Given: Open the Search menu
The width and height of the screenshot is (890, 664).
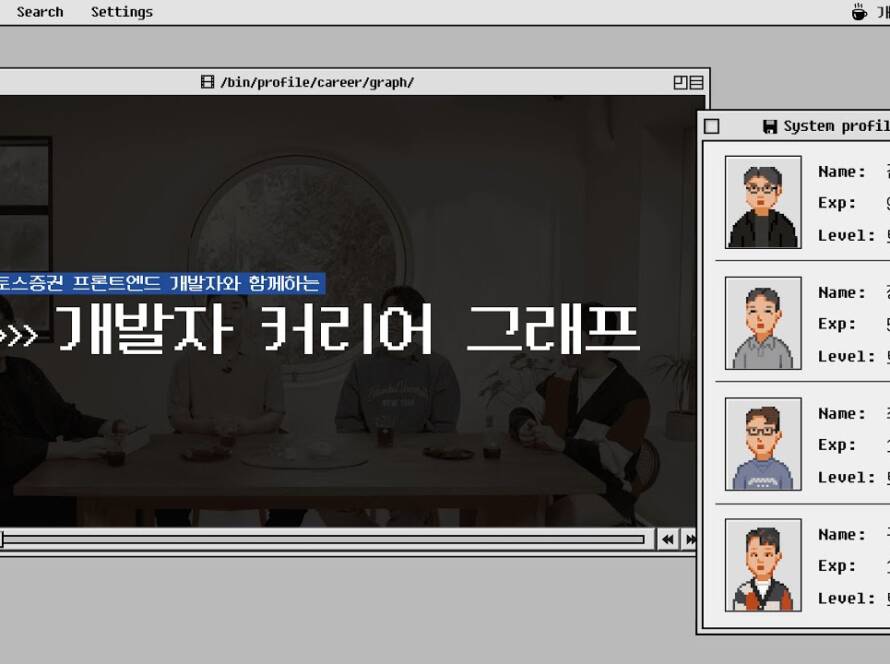Looking at the screenshot, I should [x=40, y=12].
